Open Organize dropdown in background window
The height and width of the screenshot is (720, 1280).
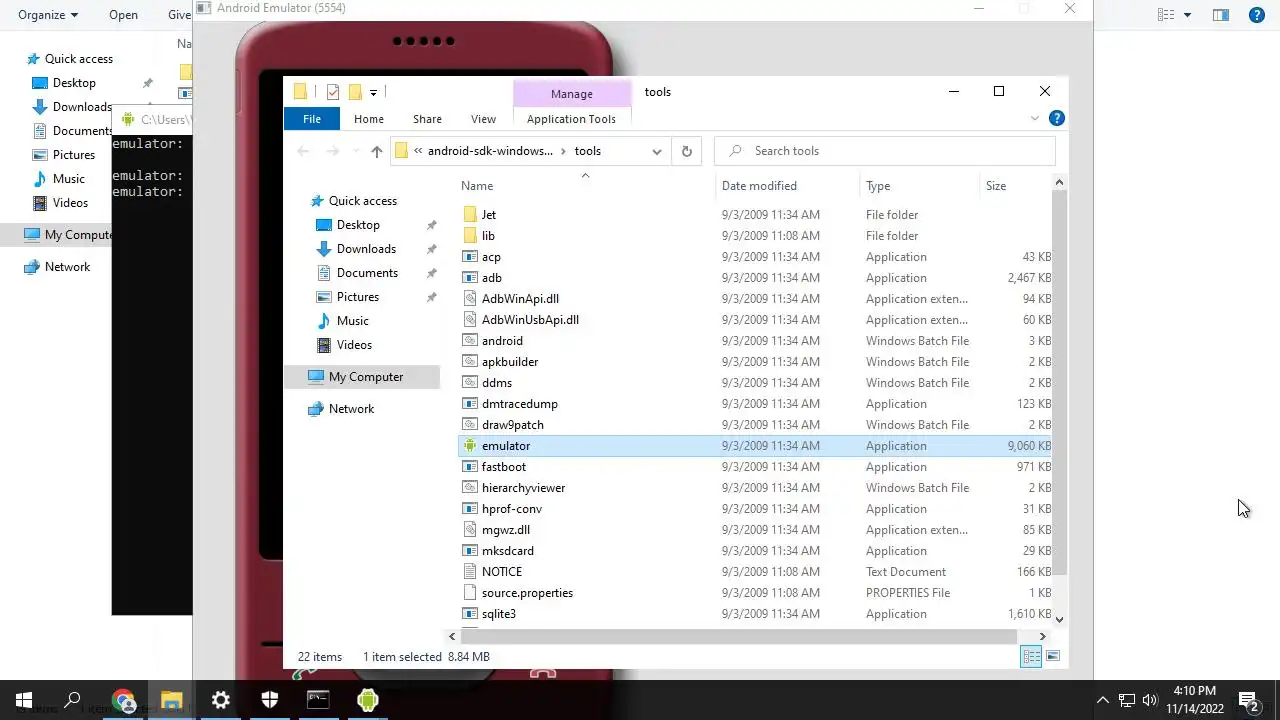[47, 15]
